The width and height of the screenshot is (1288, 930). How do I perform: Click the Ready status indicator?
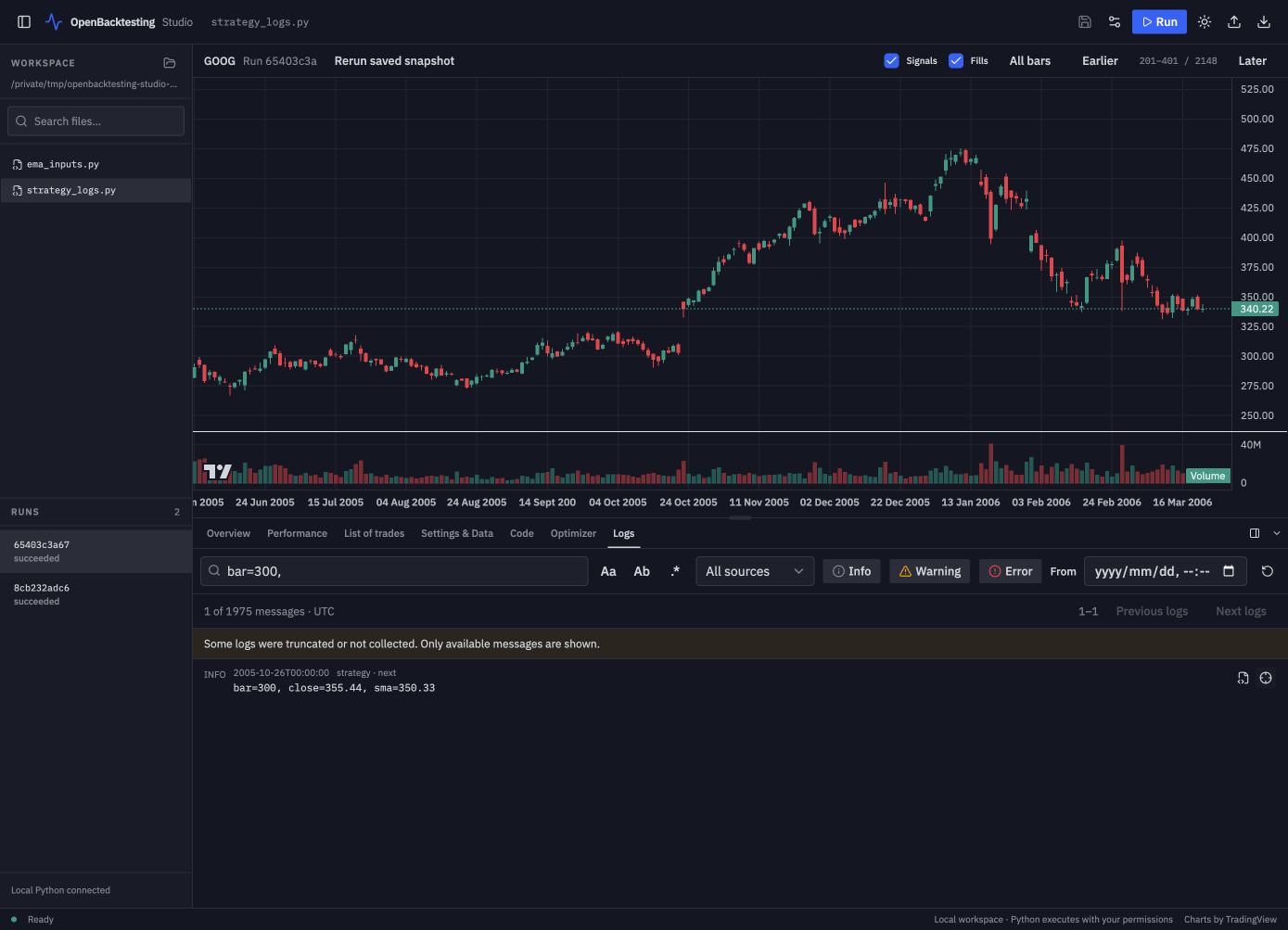click(x=32, y=920)
